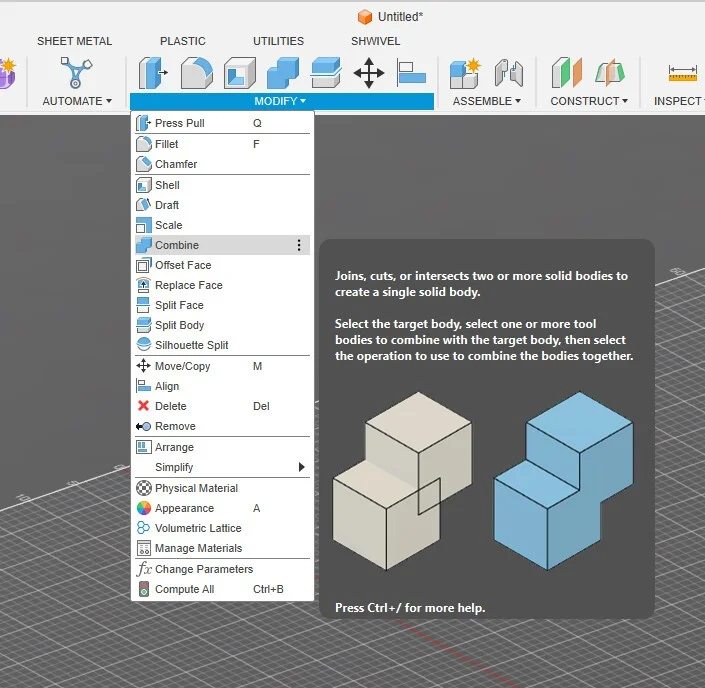Click the Align toolbar icon
Image resolution: width=705 pixels, height=688 pixels.
tap(411, 72)
